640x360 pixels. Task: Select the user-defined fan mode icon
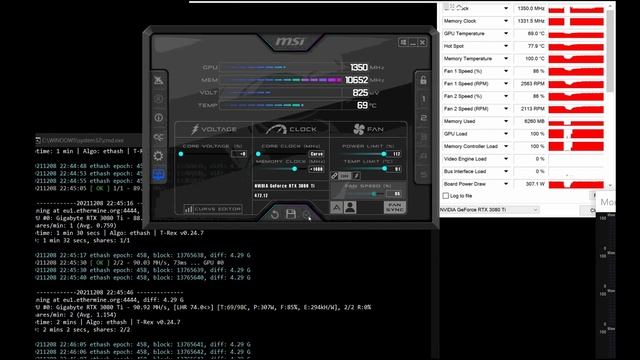(x=350, y=207)
